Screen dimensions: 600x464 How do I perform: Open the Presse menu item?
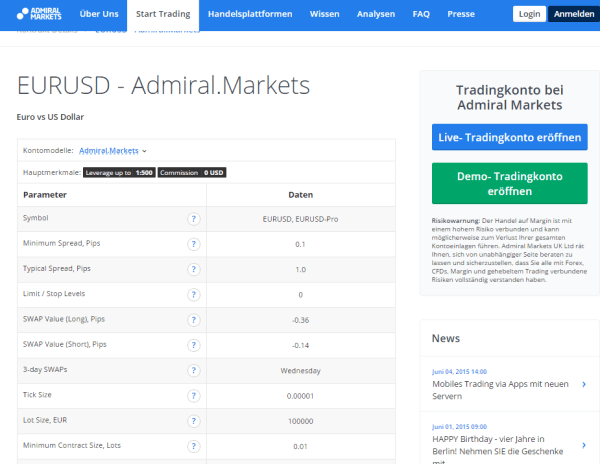pos(461,14)
